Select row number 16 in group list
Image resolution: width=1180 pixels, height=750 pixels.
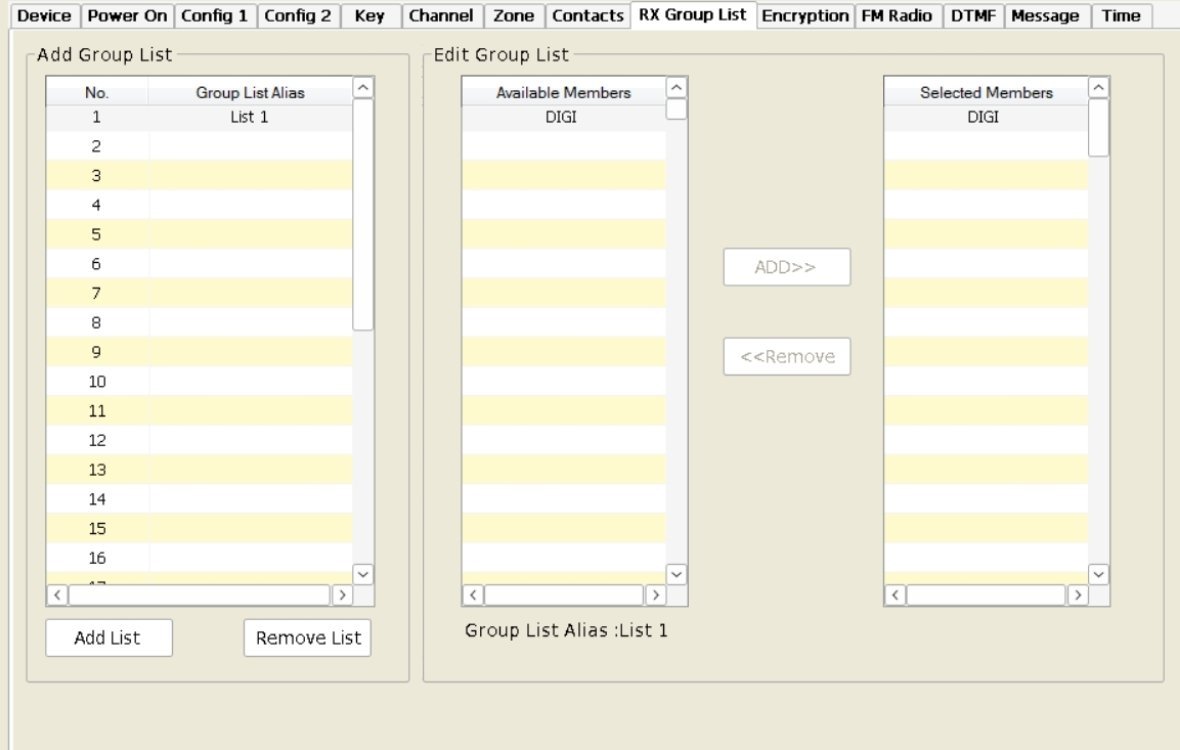(199, 558)
